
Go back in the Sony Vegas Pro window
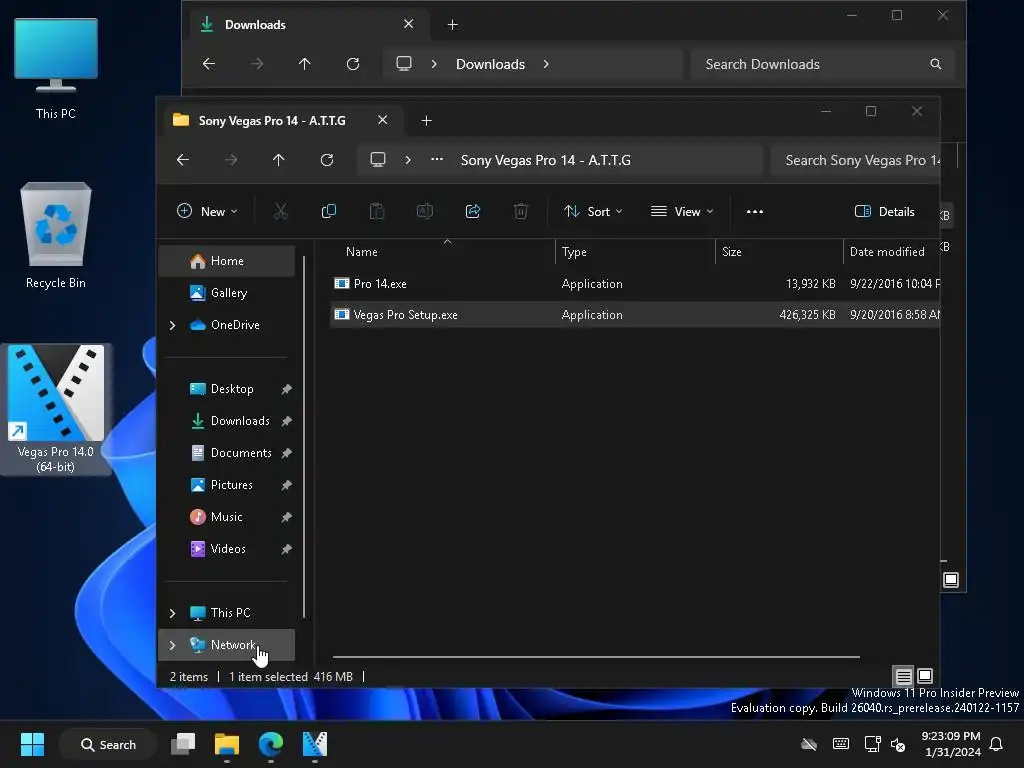[183, 160]
